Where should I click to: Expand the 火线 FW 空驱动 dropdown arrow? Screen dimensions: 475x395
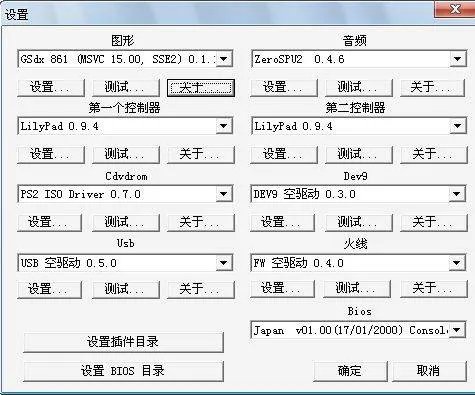(x=457, y=263)
